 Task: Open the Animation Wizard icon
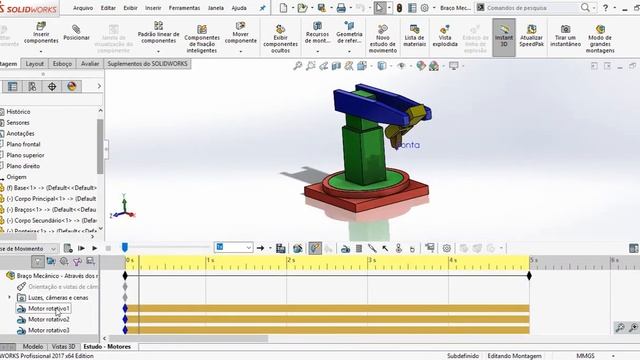pyautogui.click(x=298, y=248)
